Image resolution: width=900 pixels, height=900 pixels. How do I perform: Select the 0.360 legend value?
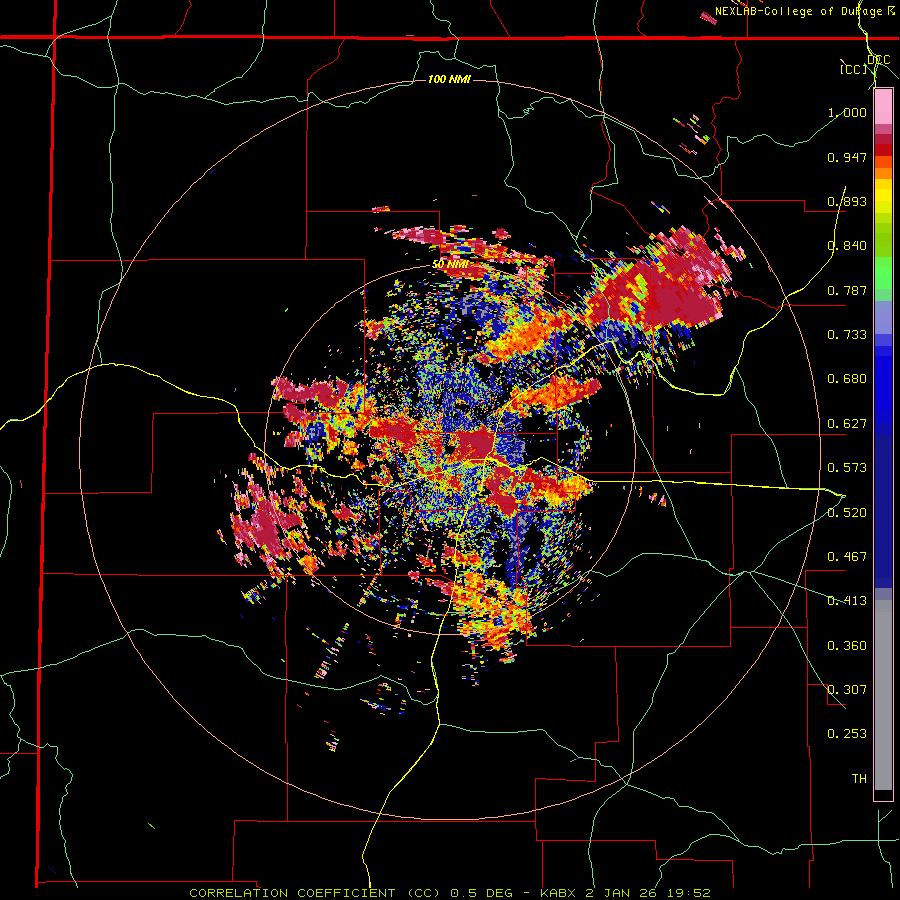tap(847, 646)
